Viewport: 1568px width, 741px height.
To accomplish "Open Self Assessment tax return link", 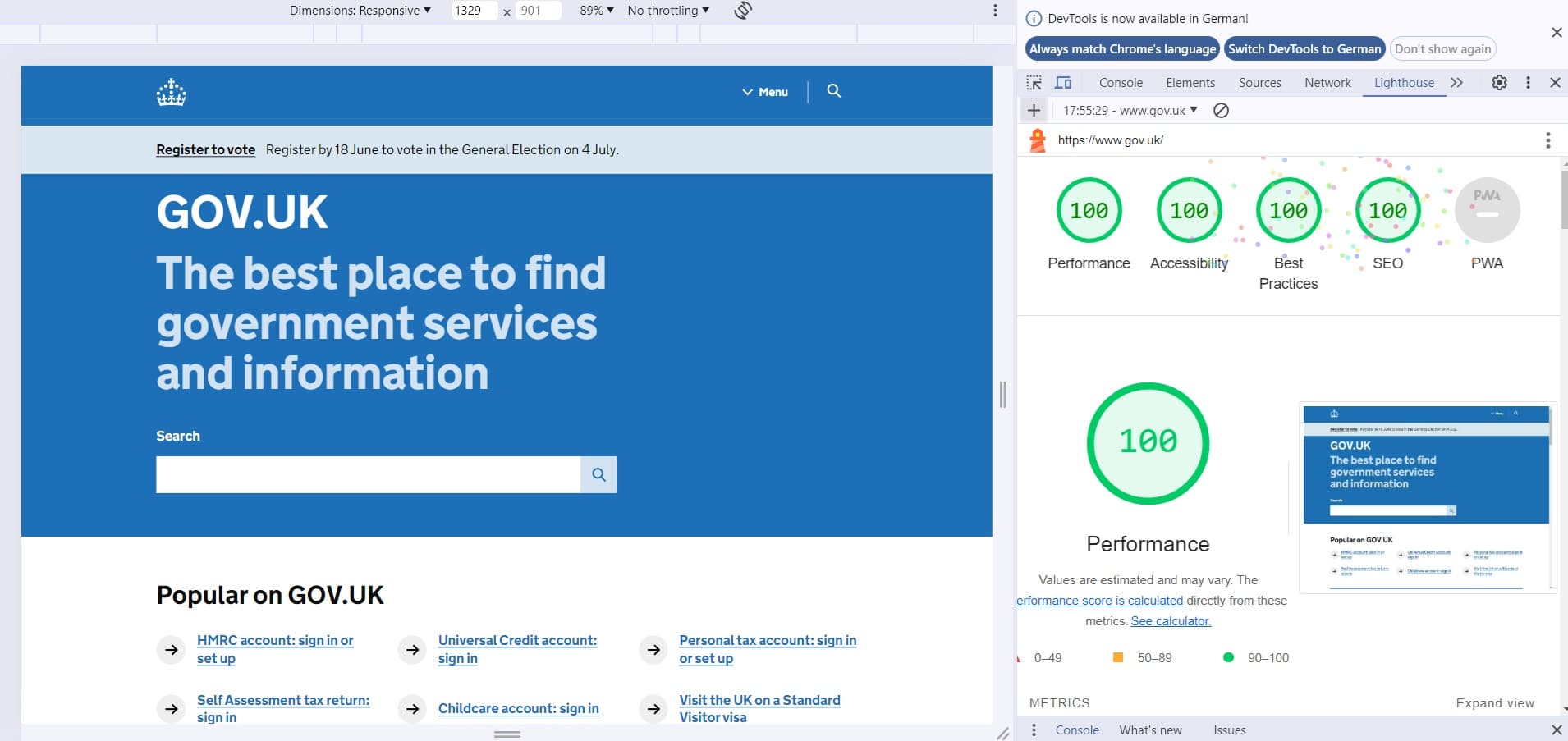I will coord(283,708).
